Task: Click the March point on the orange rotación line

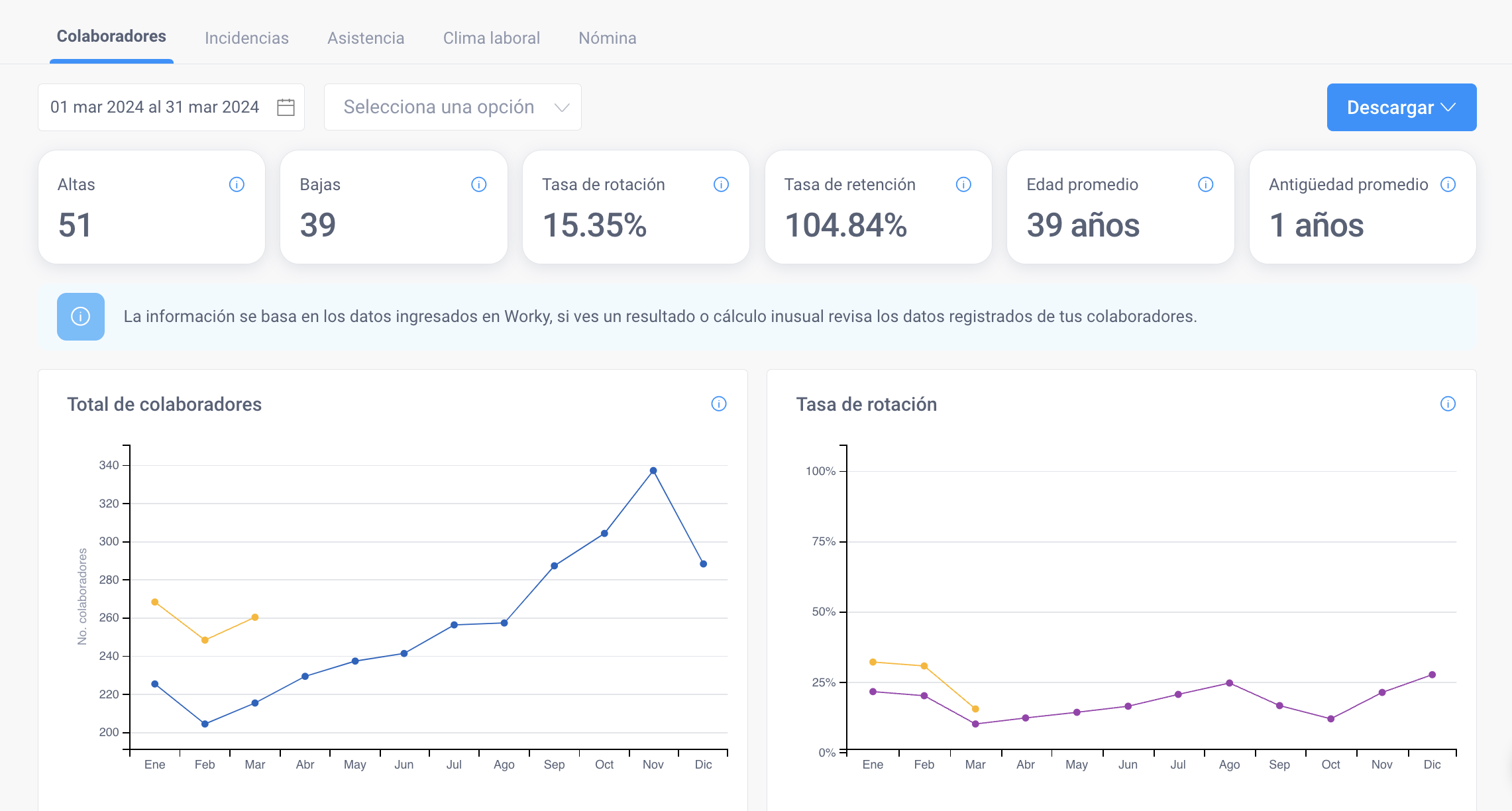Action: coord(975,708)
